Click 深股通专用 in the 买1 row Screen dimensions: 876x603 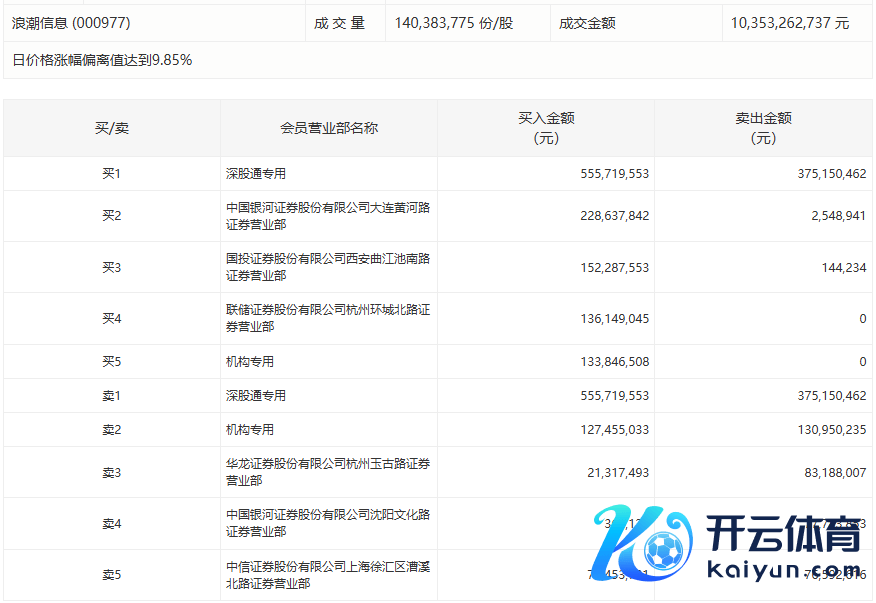(x=256, y=174)
